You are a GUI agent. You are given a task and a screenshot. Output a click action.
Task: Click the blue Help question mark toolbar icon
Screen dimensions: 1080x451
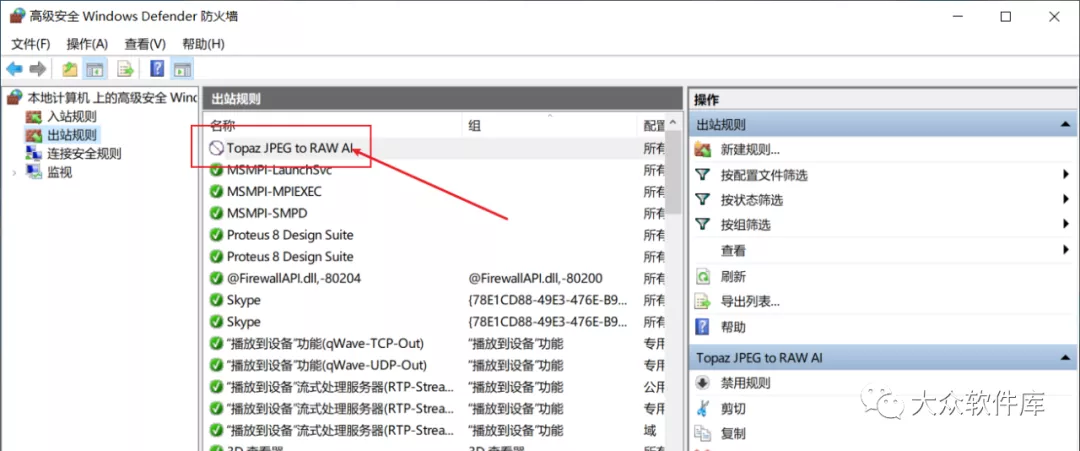pos(157,69)
